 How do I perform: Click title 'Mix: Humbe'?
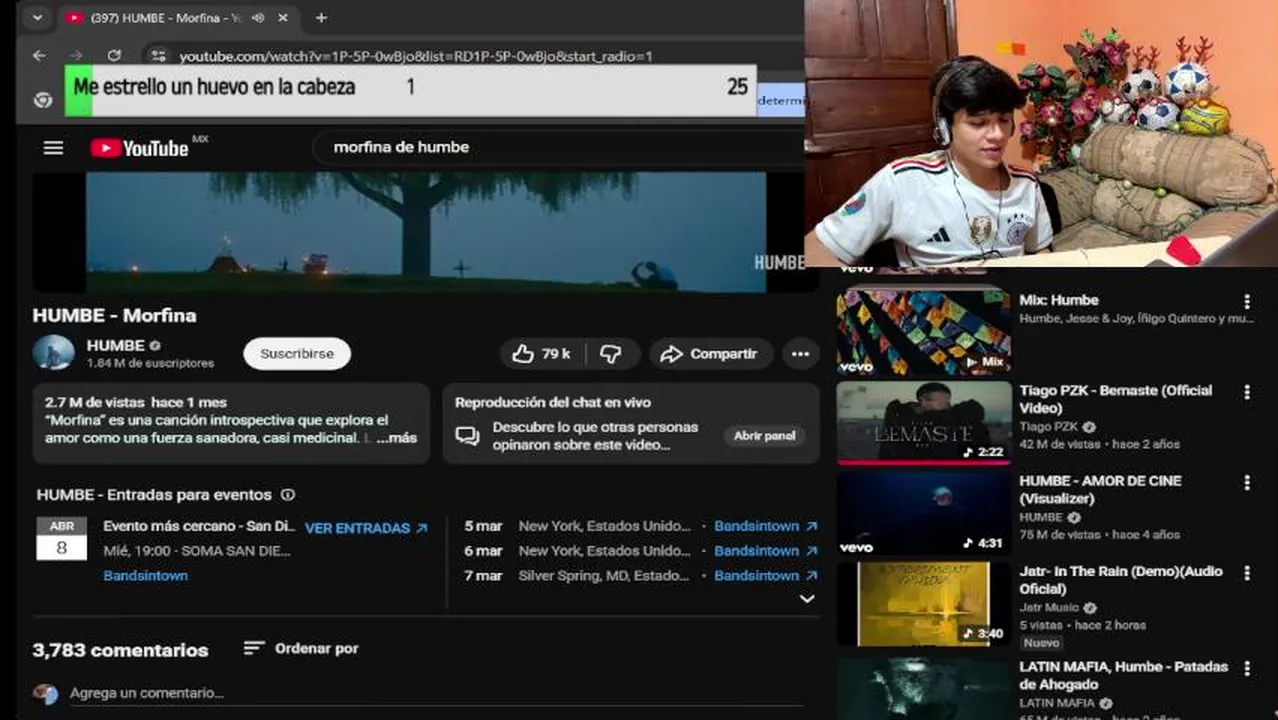pyautogui.click(x=1059, y=300)
